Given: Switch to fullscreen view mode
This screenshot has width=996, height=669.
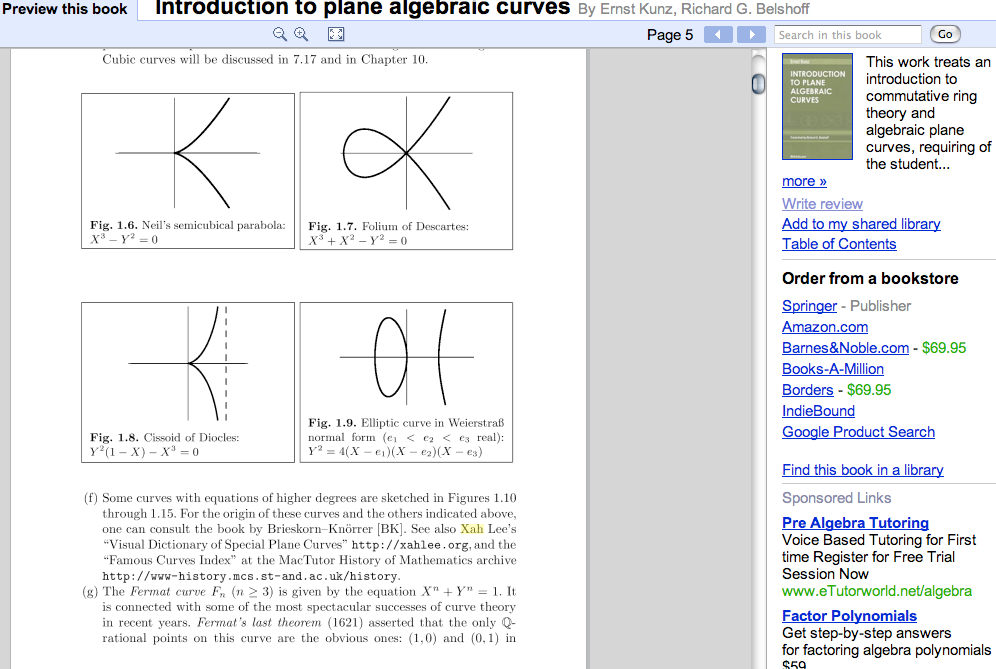Looking at the screenshot, I should (x=336, y=35).
